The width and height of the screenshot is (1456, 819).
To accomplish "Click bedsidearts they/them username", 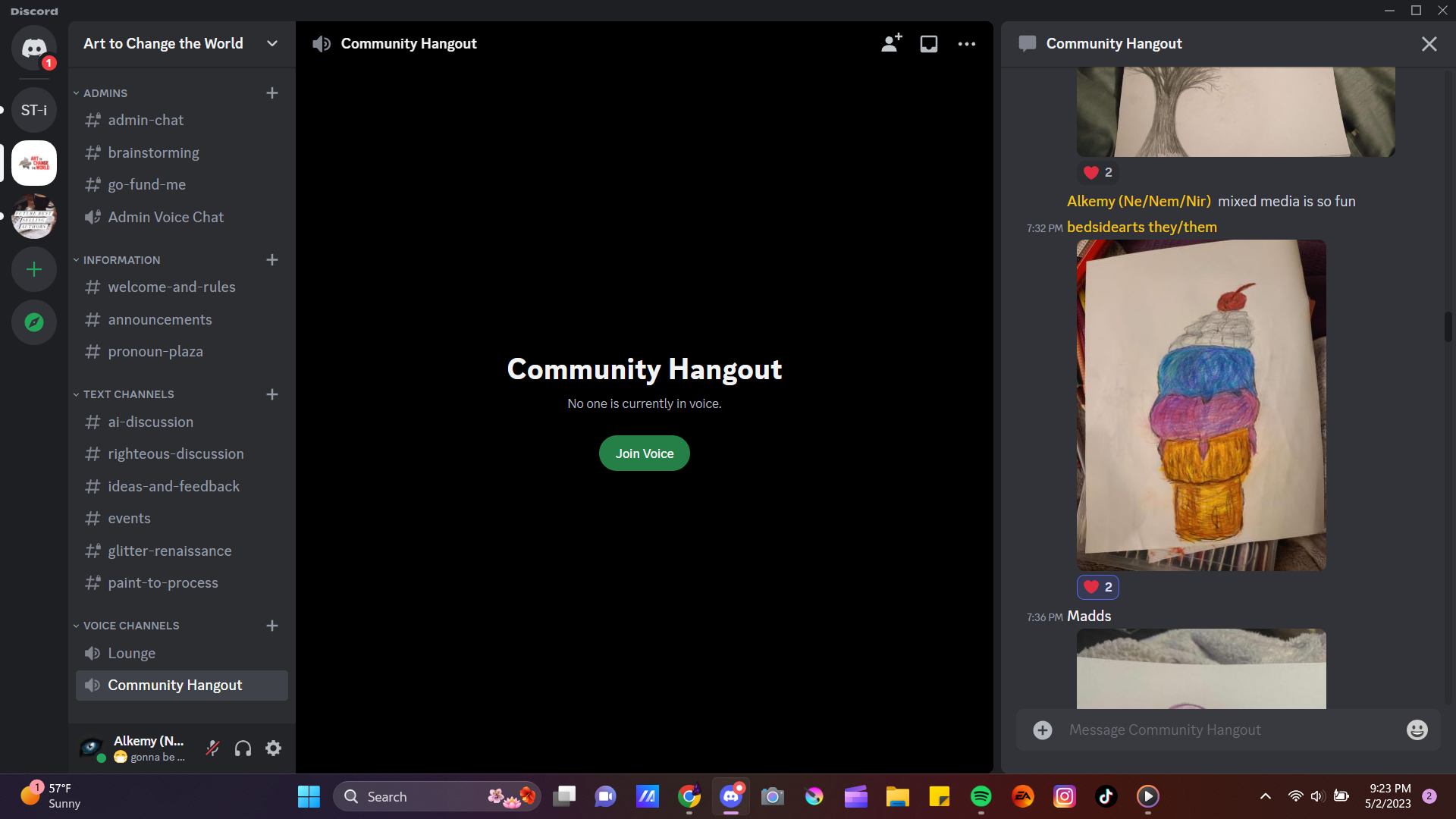I will click(x=1141, y=227).
